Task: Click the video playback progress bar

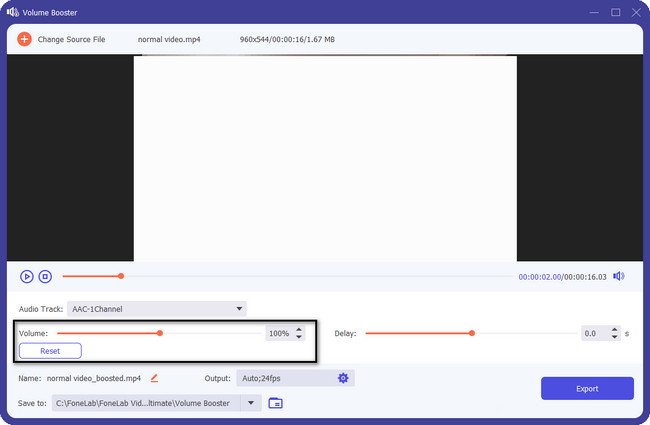Action: coord(300,276)
